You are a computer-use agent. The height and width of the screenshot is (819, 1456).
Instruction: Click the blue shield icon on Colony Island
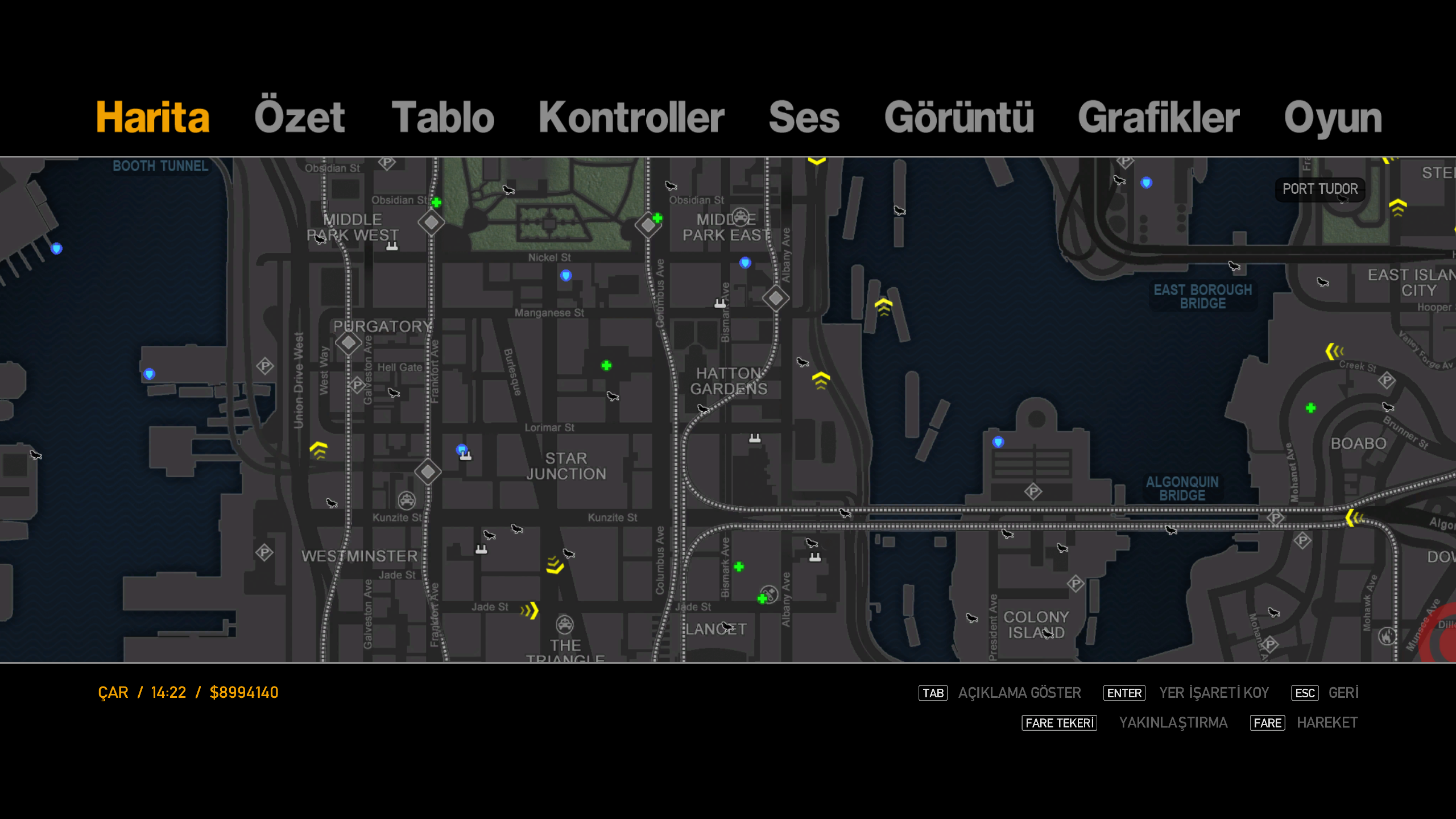pyautogui.click(x=998, y=442)
